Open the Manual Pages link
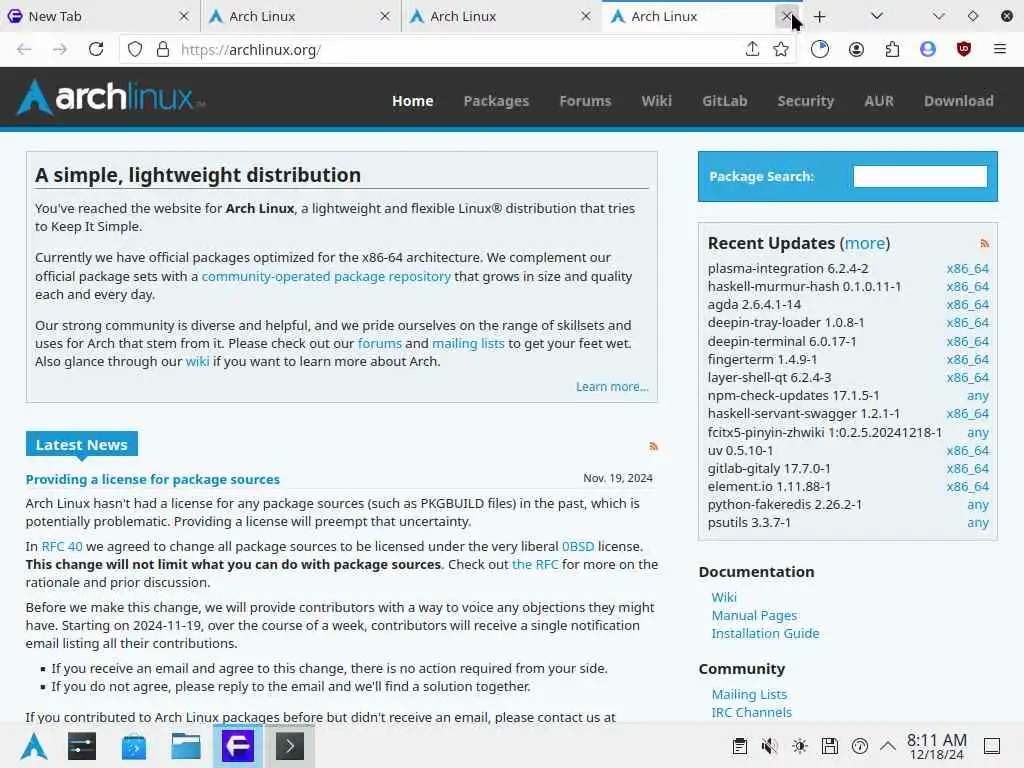This screenshot has height=768, width=1024. point(754,615)
